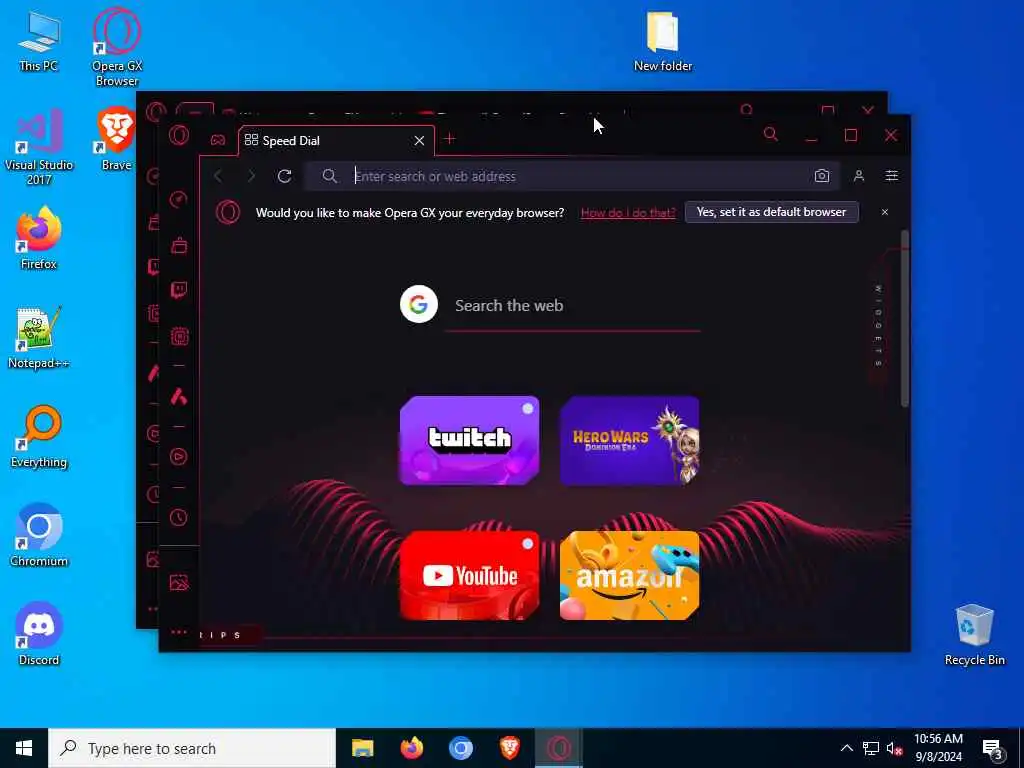The height and width of the screenshot is (768, 1024).
Task: Open the Player sidebar icon
Action: pos(179,456)
